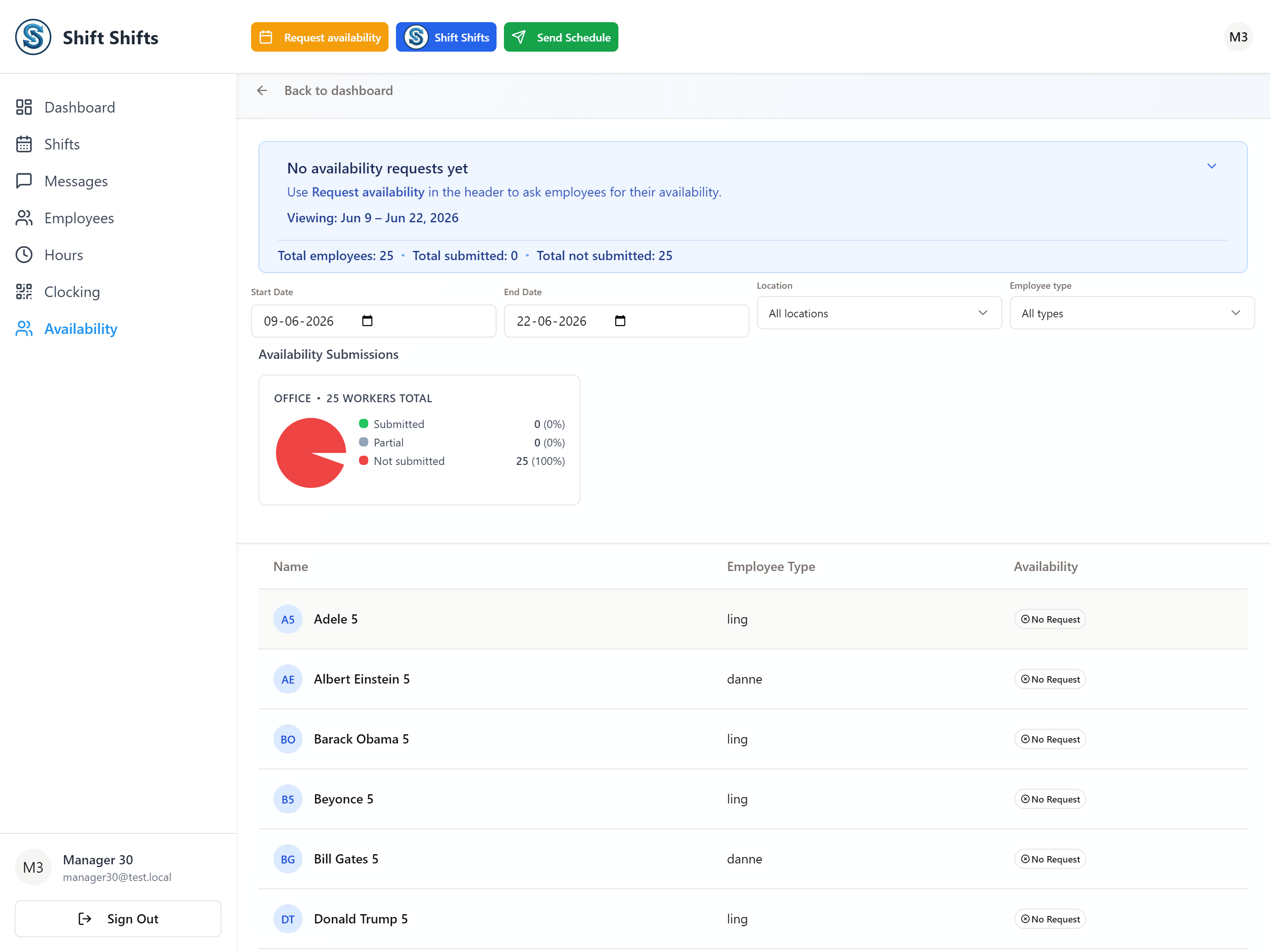Click the red pie chart
Viewport: 1270px width, 952px height.
[x=311, y=453]
